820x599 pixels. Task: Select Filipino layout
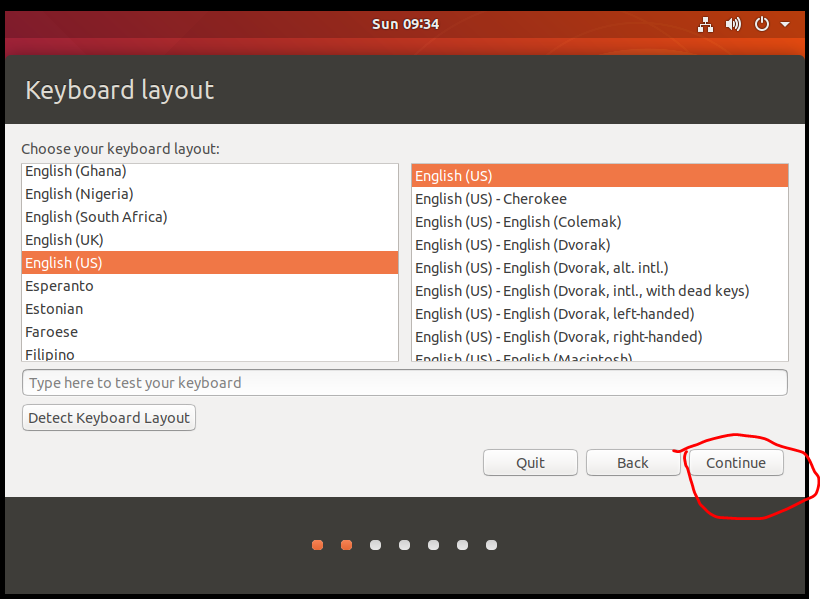click(210, 353)
